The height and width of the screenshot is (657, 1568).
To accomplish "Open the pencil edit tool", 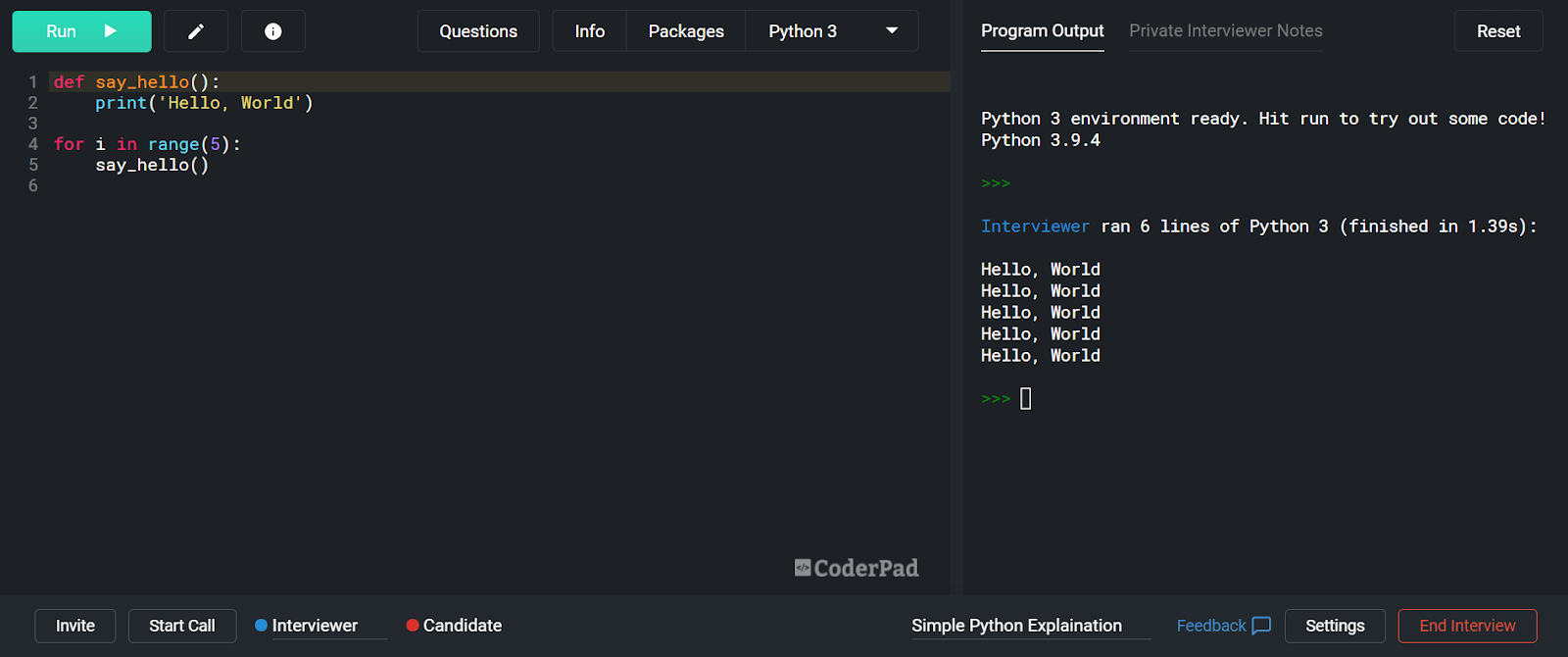I will (196, 31).
